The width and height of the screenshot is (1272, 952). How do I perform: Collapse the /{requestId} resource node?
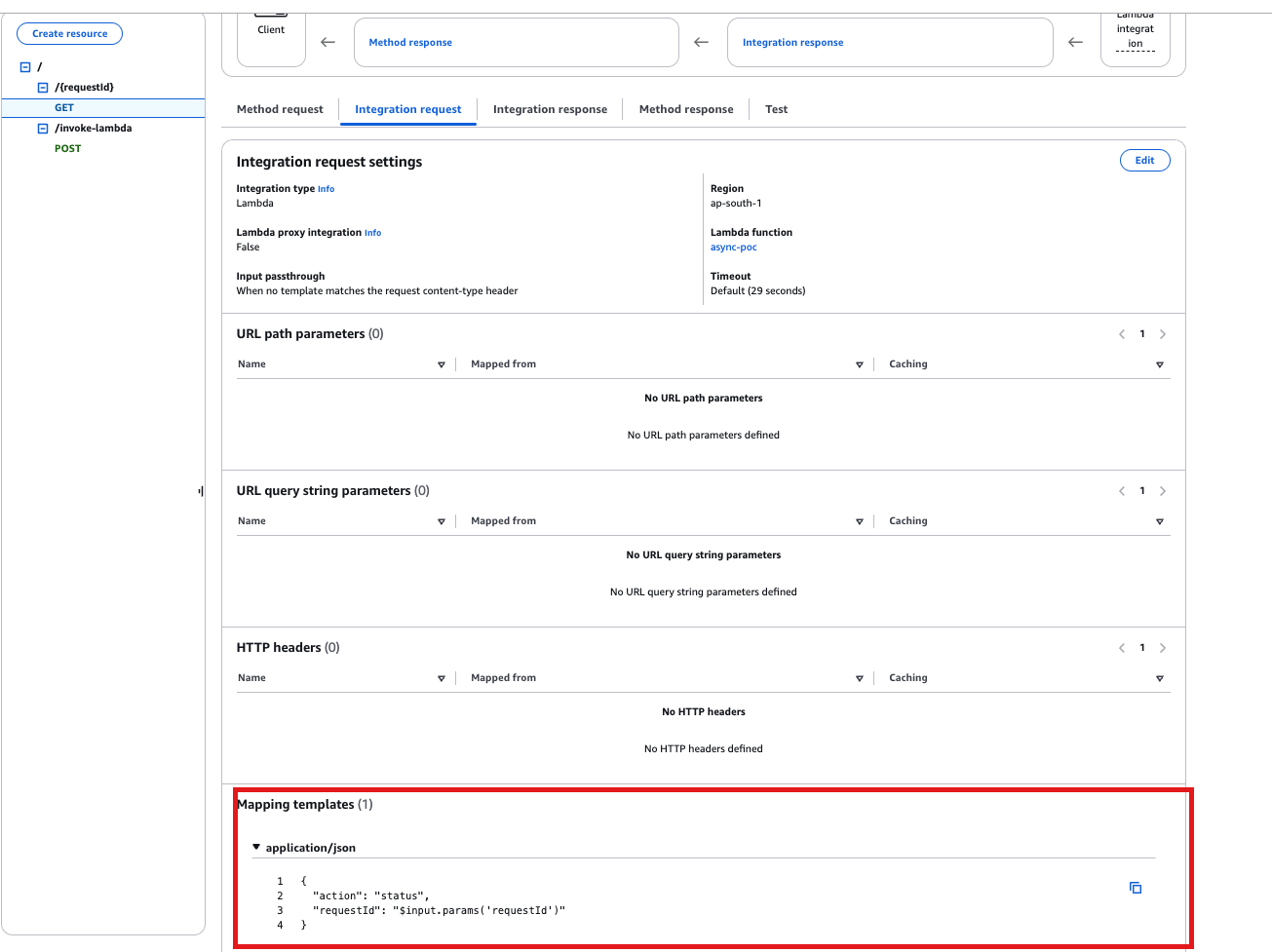pyautogui.click(x=43, y=88)
